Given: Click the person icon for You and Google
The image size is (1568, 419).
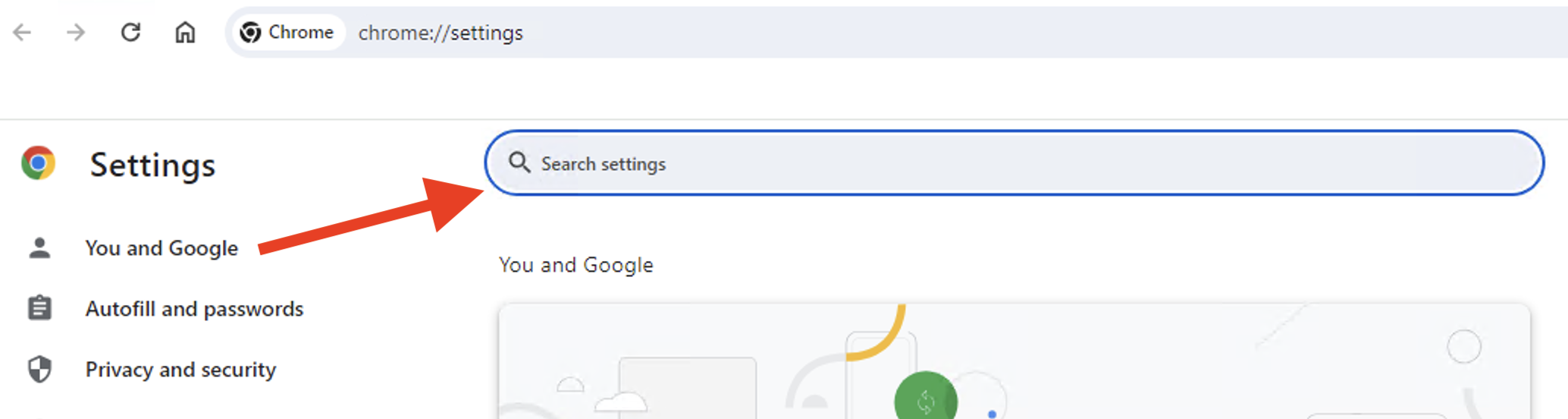Looking at the screenshot, I should tap(39, 248).
